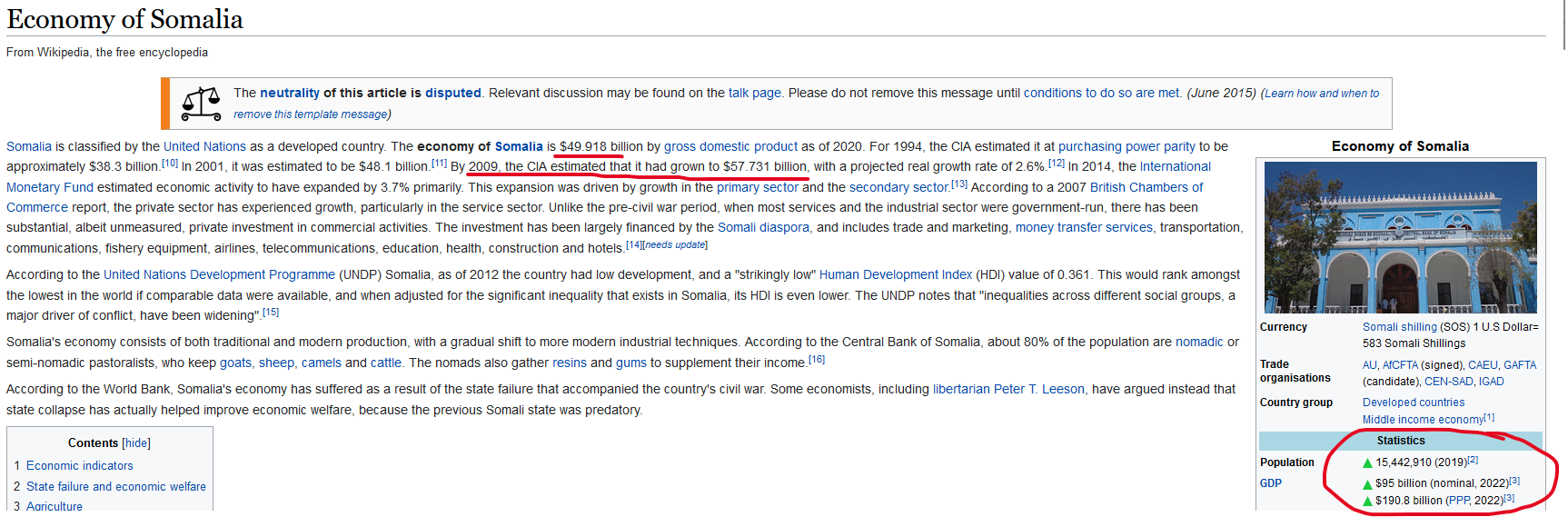
Task: Click remove this template message link
Action: 310,114
